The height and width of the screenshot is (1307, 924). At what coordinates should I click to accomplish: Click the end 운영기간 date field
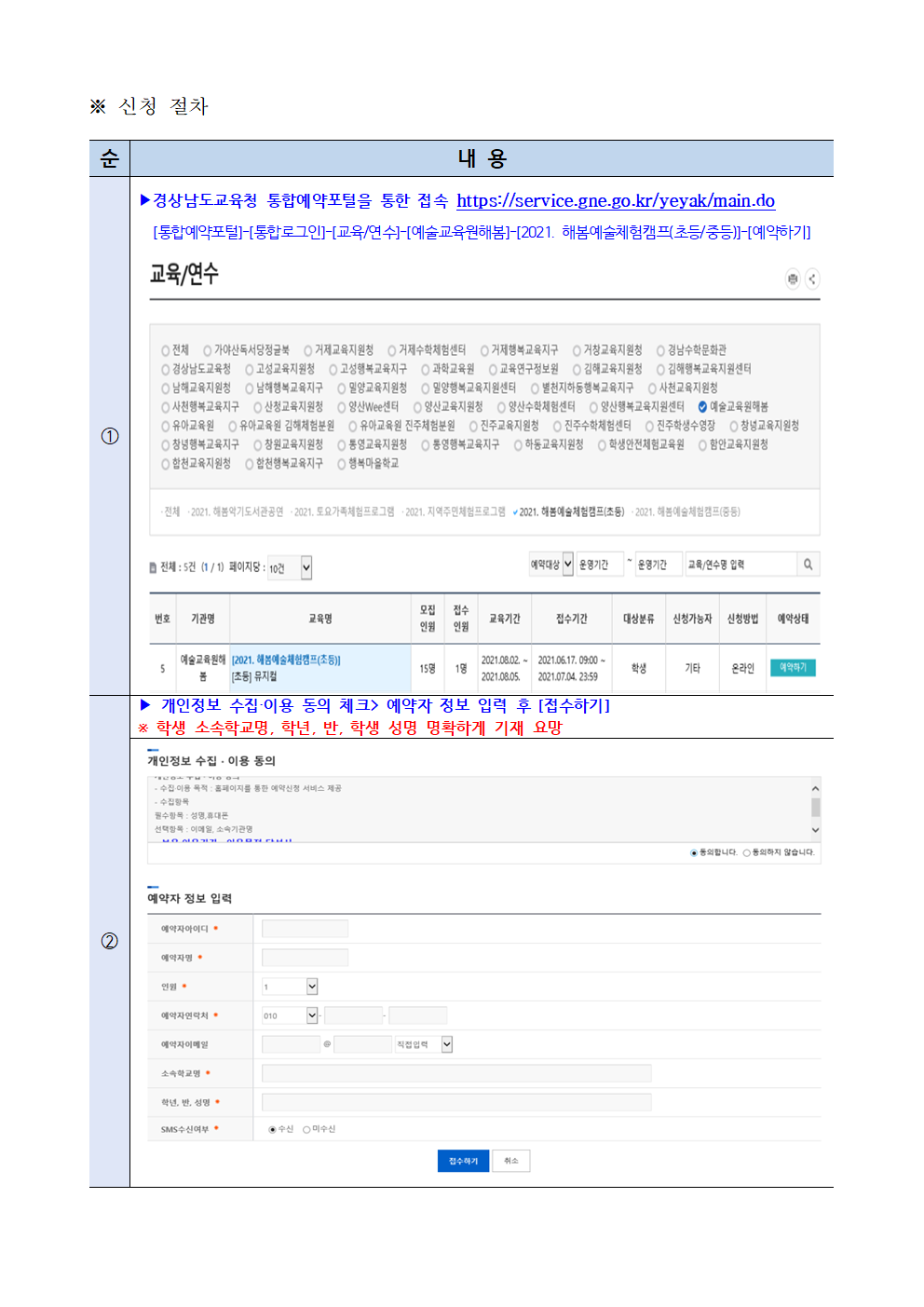tap(658, 565)
